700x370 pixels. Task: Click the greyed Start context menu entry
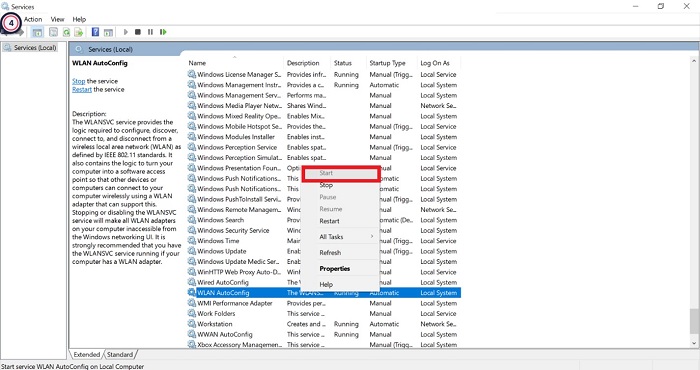tap(326, 173)
